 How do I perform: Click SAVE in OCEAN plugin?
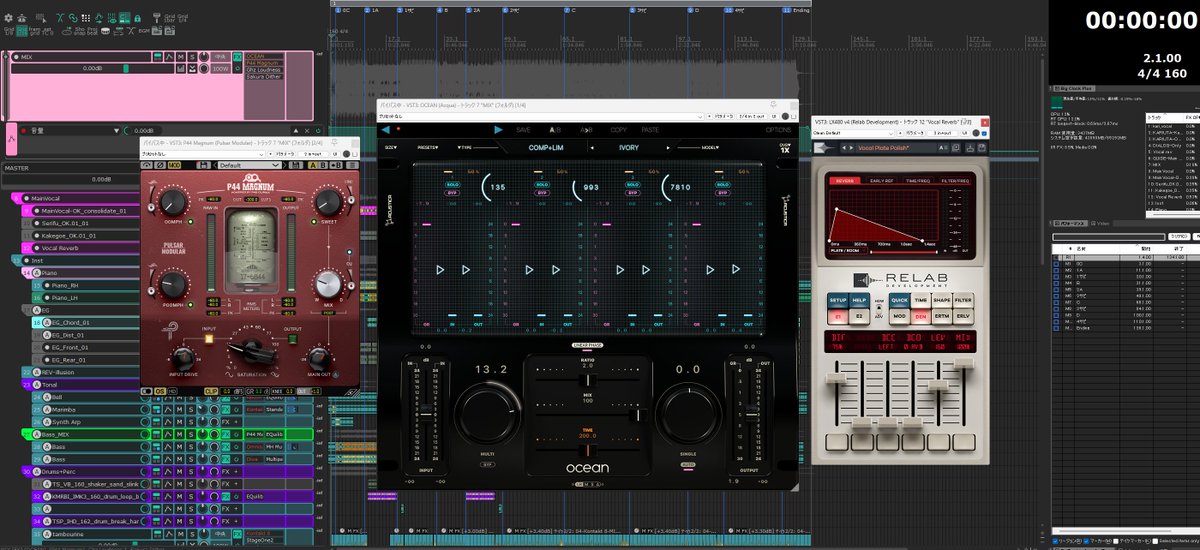[523, 130]
